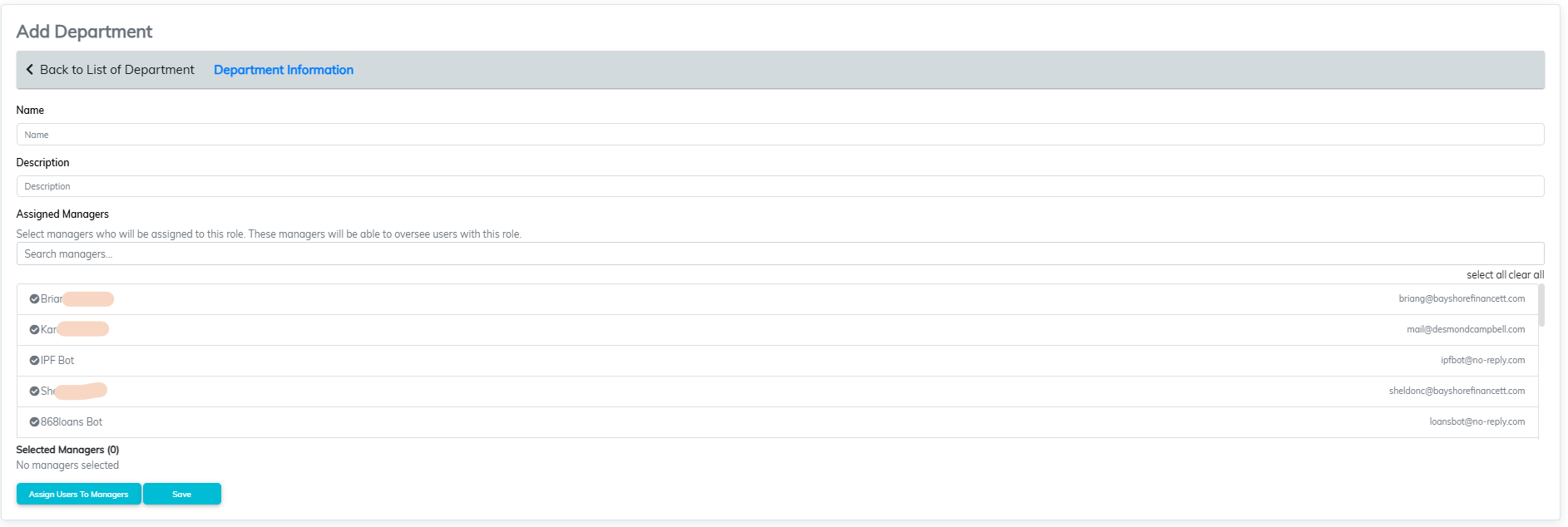
Task: Click the check-circle icon beside 868loans Bot
Action: 34,422
